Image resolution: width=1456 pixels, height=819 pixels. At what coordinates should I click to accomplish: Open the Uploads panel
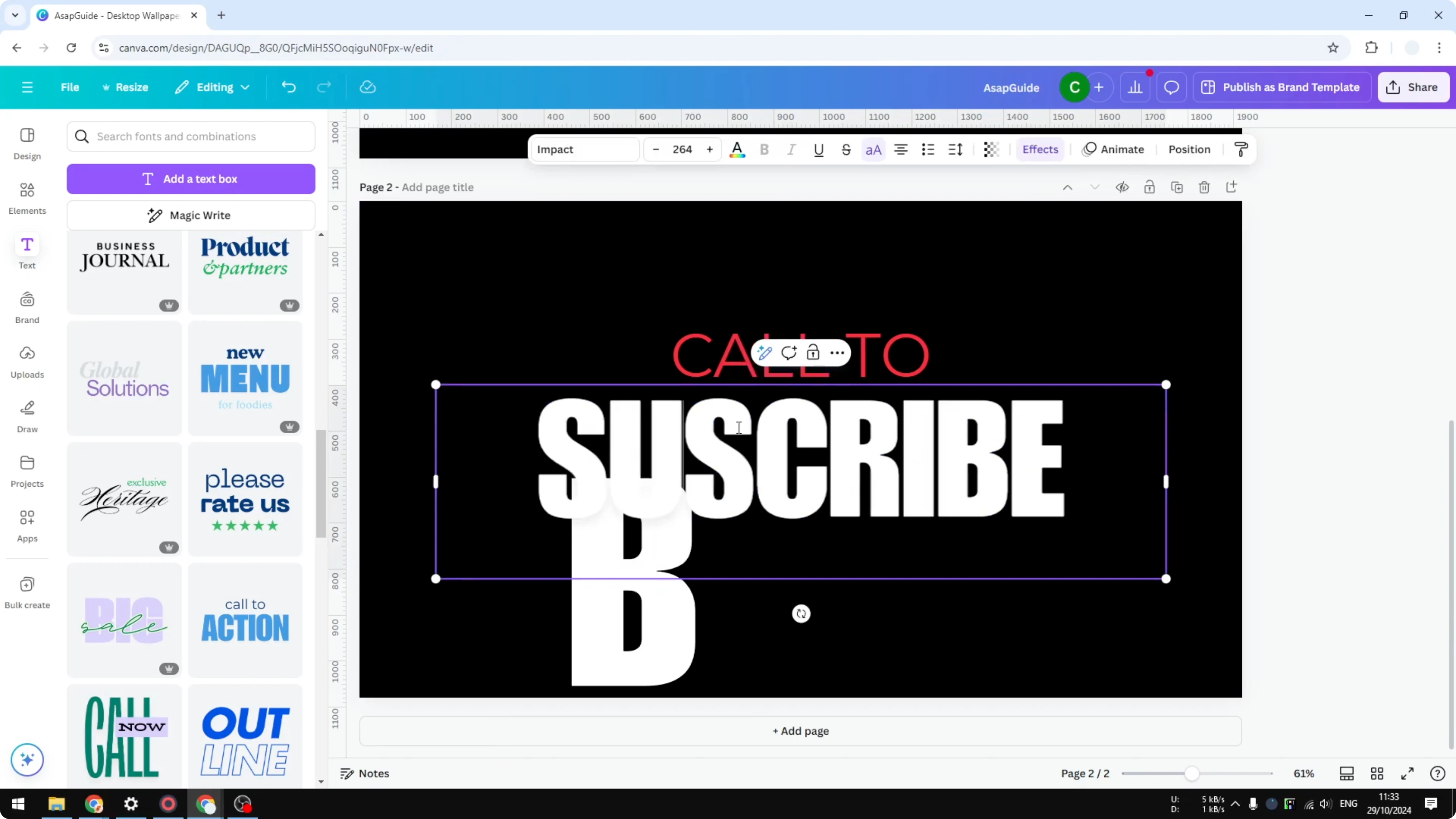pos(27,362)
